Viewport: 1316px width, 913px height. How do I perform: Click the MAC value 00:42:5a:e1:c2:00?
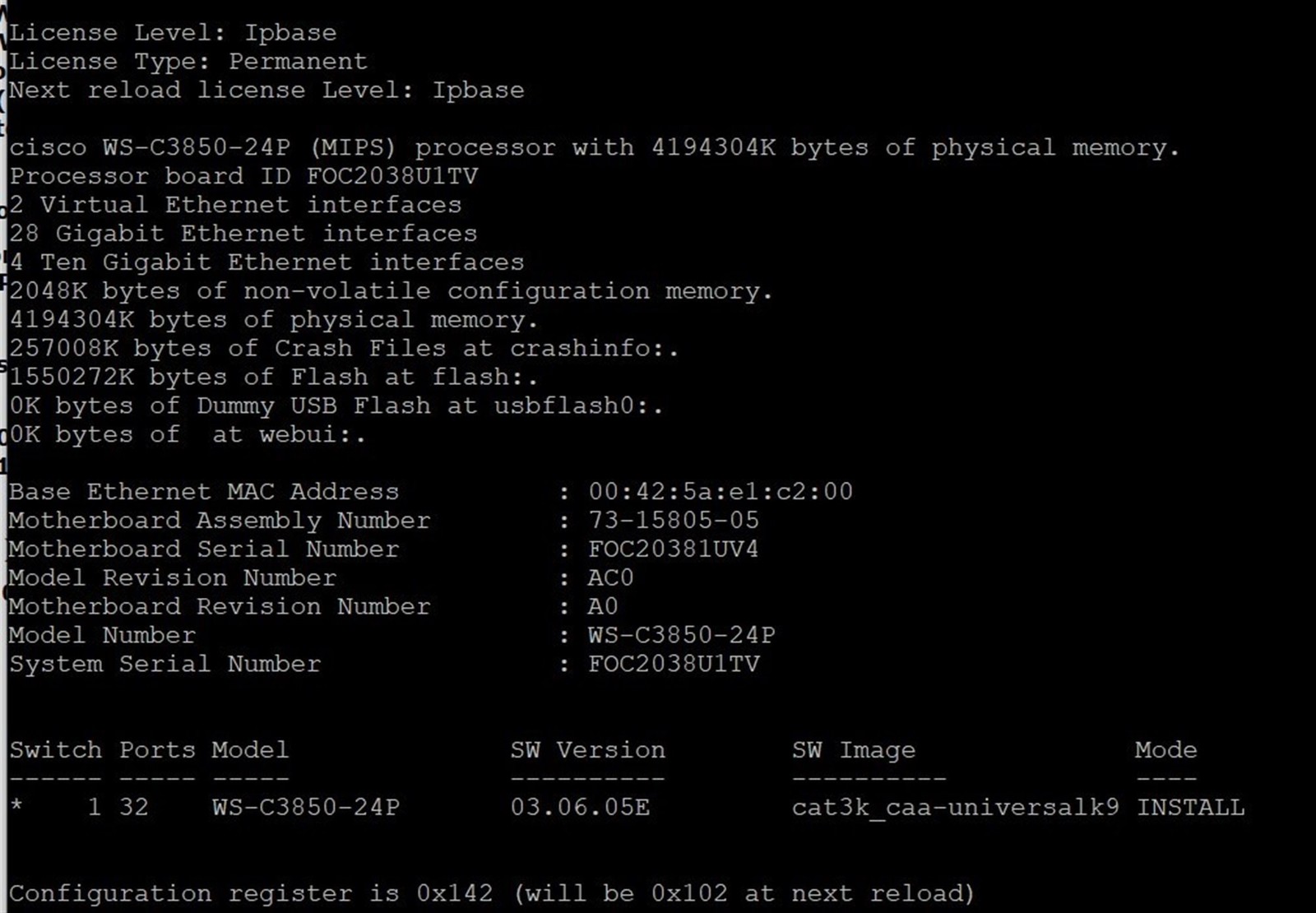click(x=721, y=492)
